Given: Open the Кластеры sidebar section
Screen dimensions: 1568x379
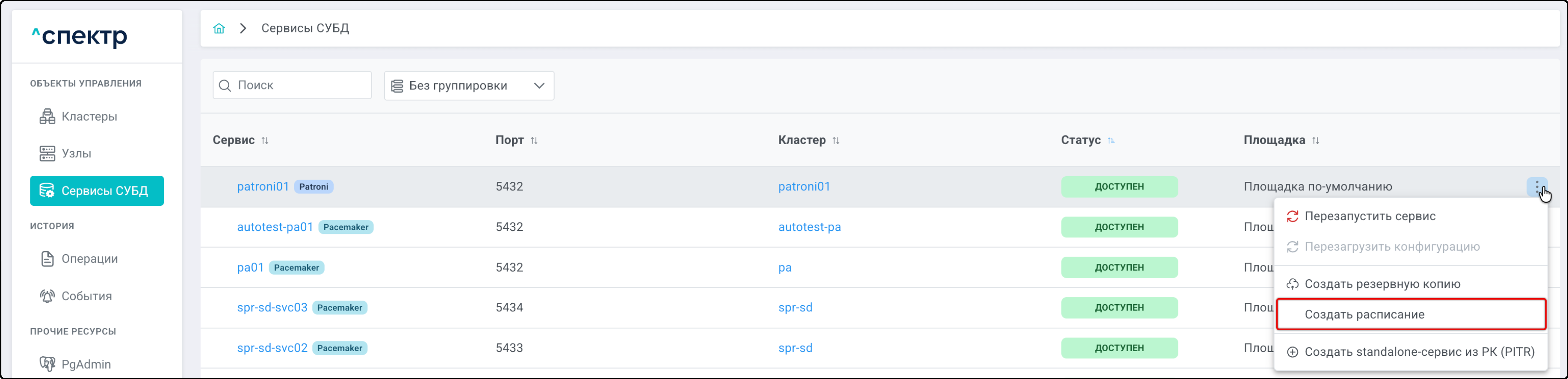Looking at the screenshot, I should (89, 116).
